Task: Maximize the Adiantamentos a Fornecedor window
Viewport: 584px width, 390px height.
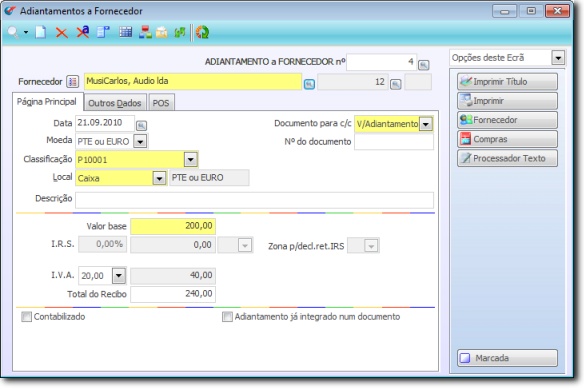Action: point(531,11)
